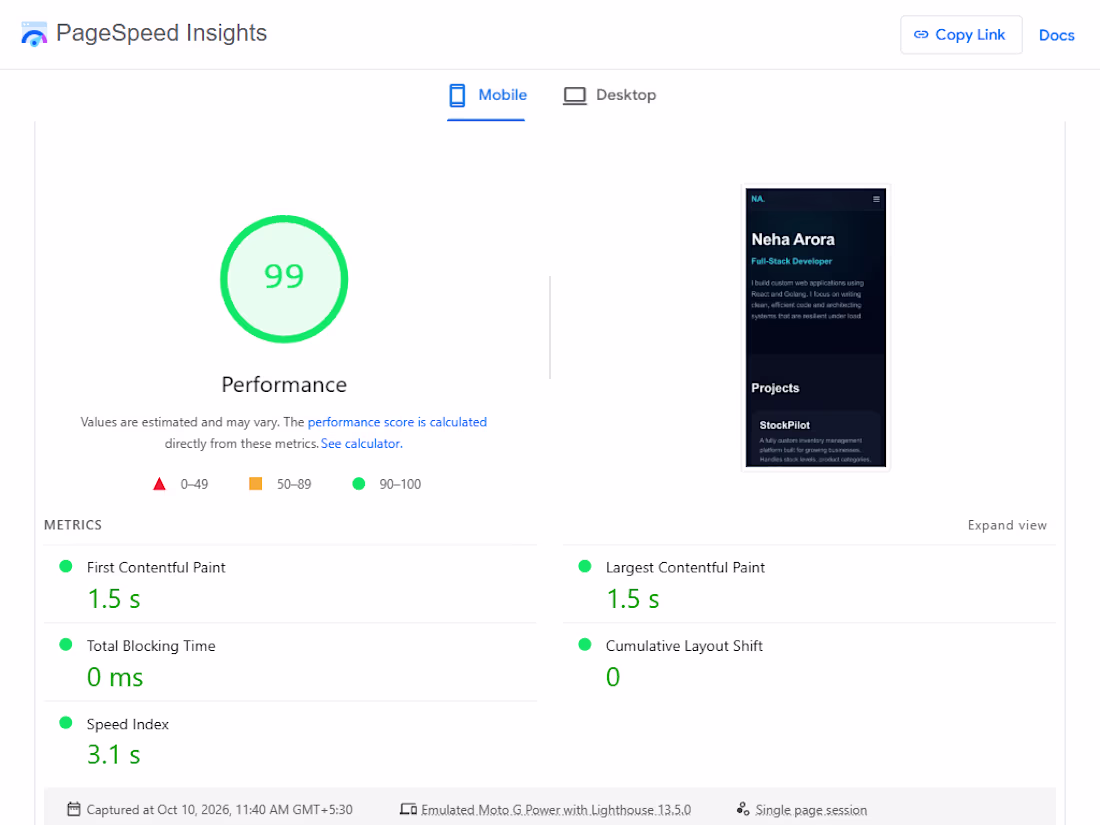Open the Docs link

[x=1057, y=35]
